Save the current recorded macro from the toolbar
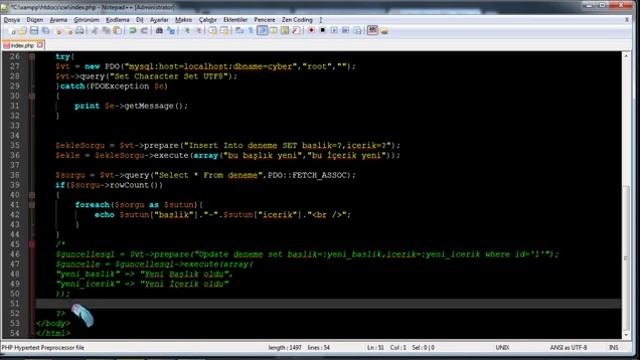640x360 pixels. coord(357,31)
